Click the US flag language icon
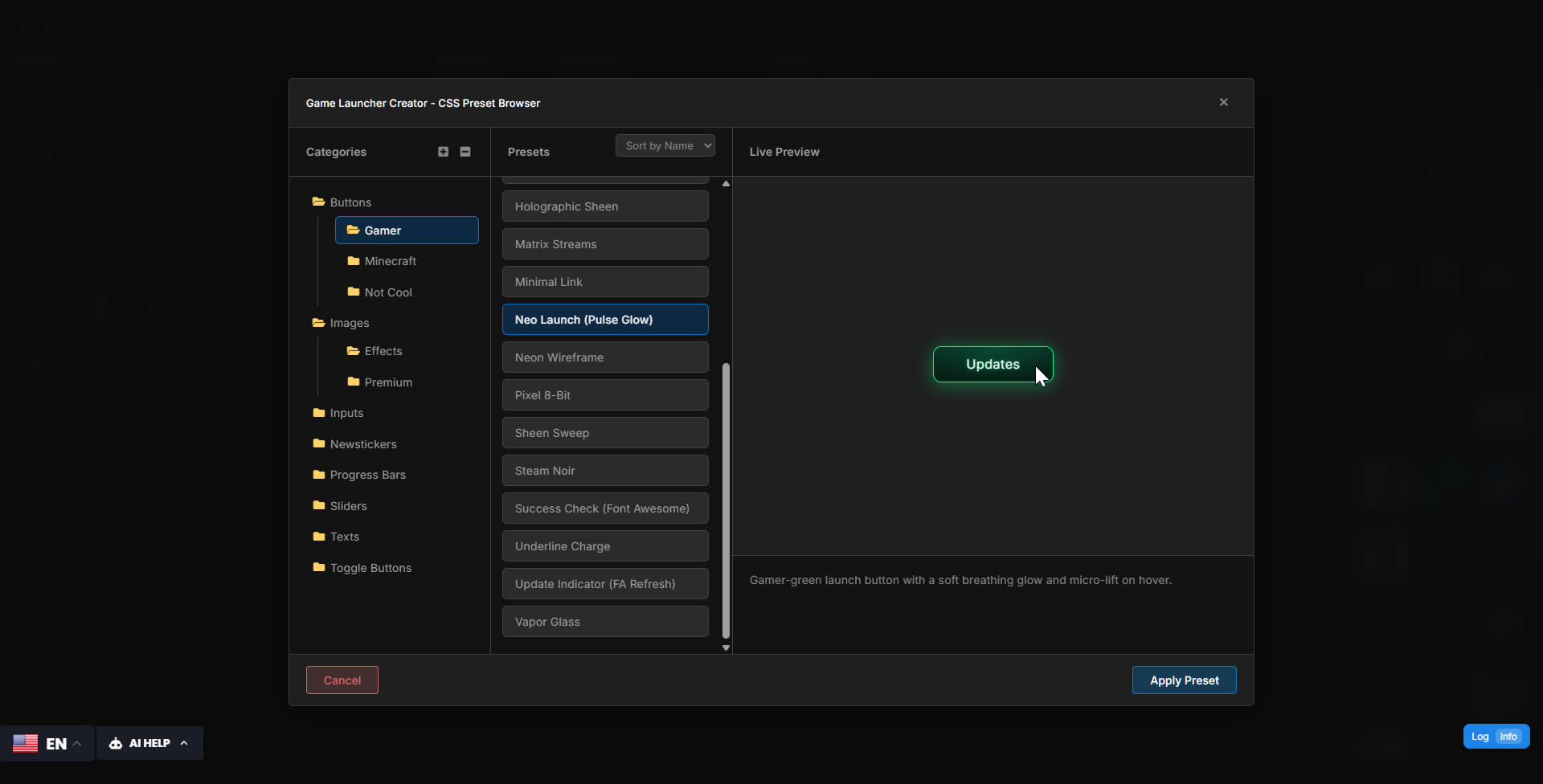1543x784 pixels. coord(25,743)
